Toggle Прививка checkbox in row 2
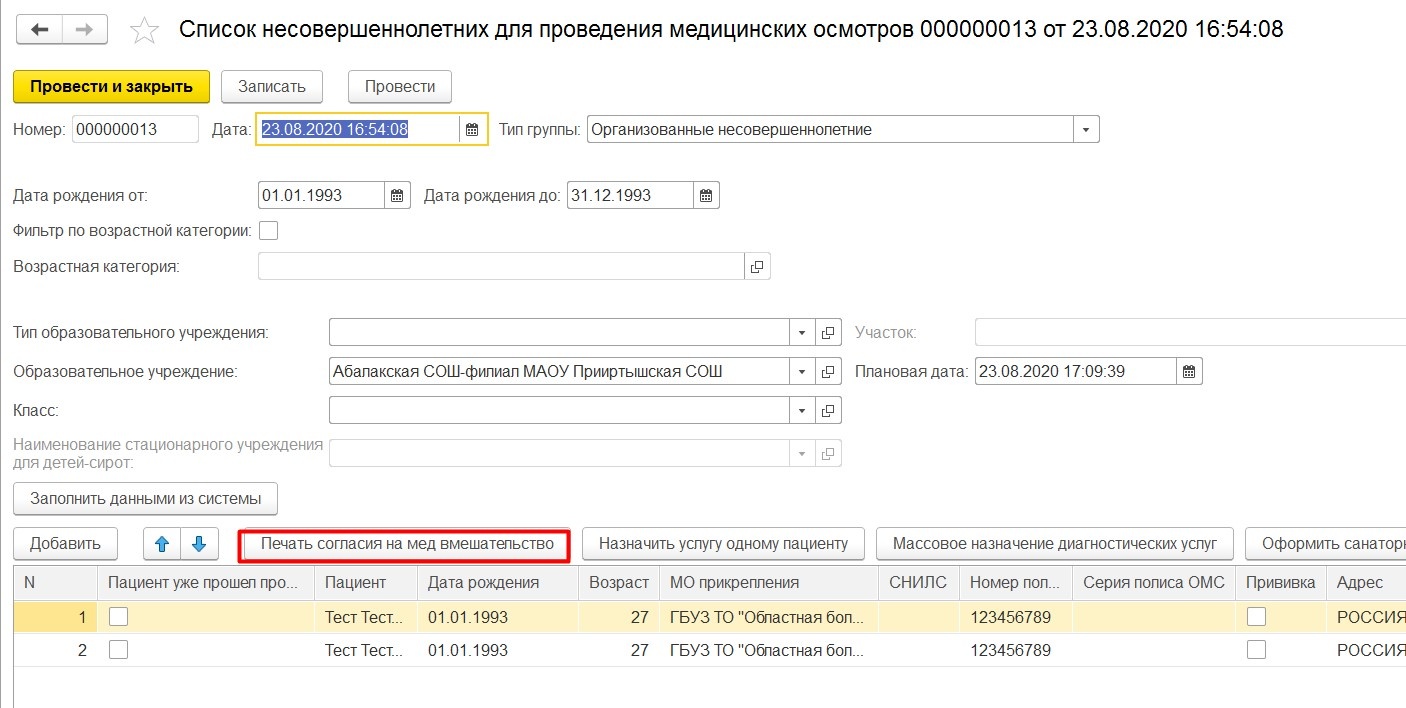Viewport: 1406px width, 708px height. tap(1256, 650)
